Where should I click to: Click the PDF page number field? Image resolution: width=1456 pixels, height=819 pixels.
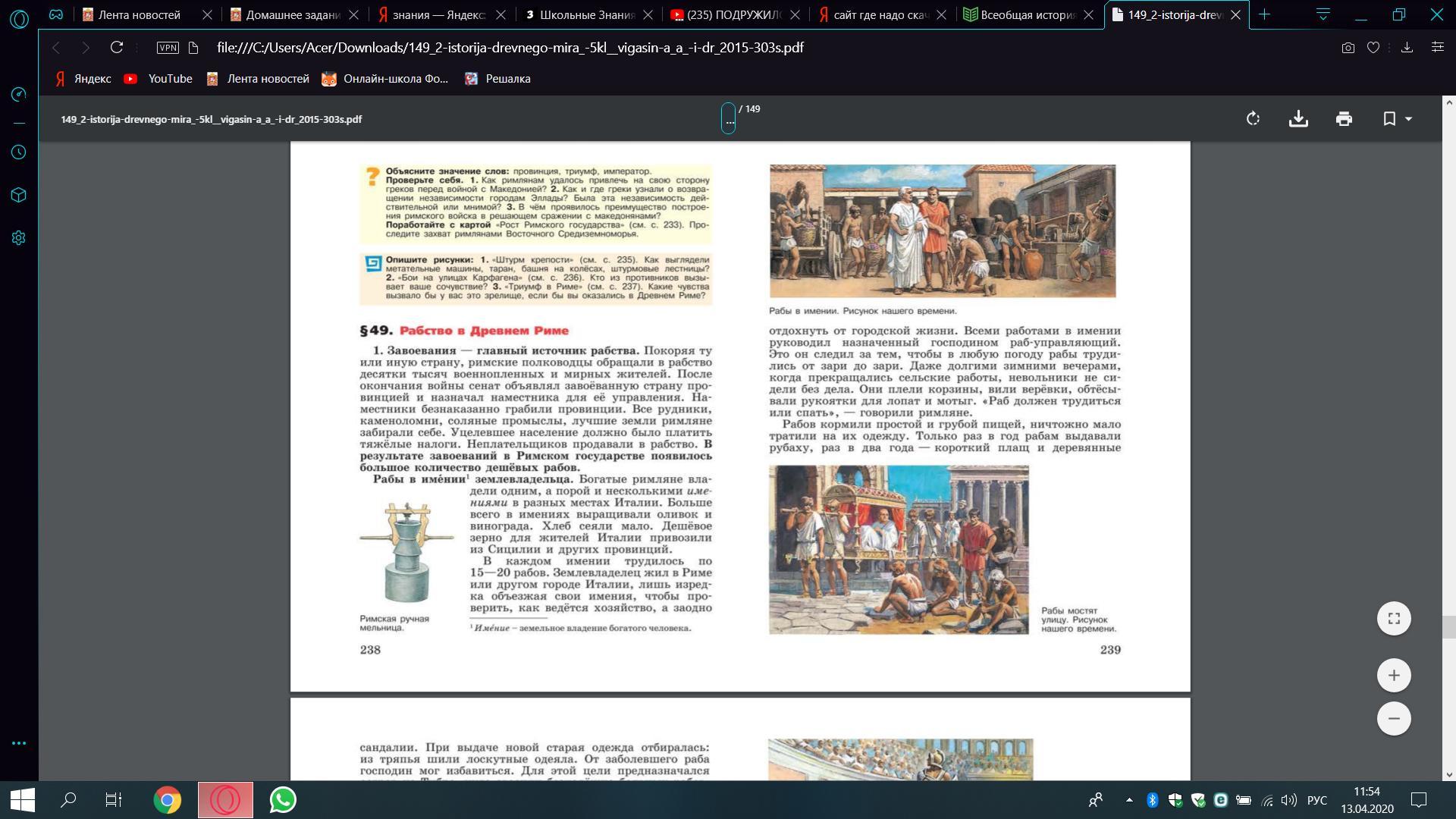point(728,118)
